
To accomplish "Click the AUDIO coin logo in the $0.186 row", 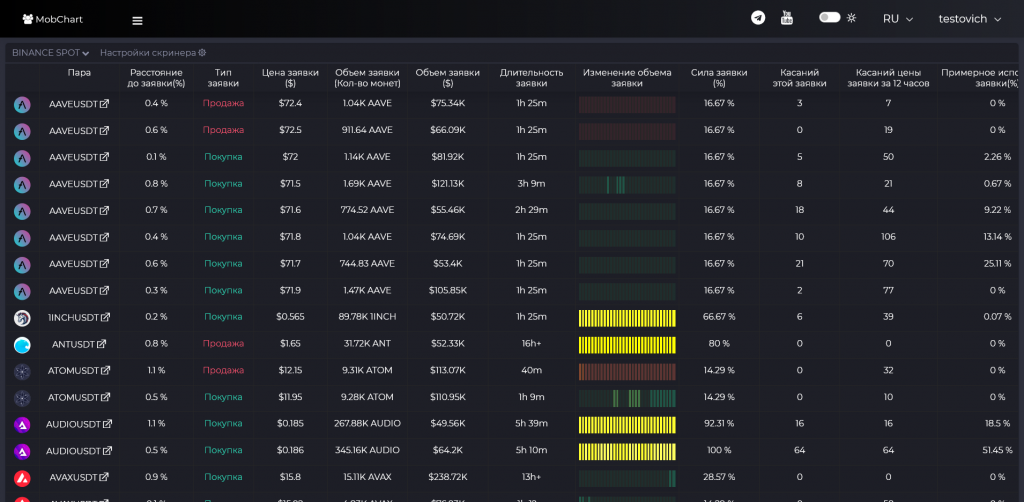I will pyautogui.click(x=22, y=452).
